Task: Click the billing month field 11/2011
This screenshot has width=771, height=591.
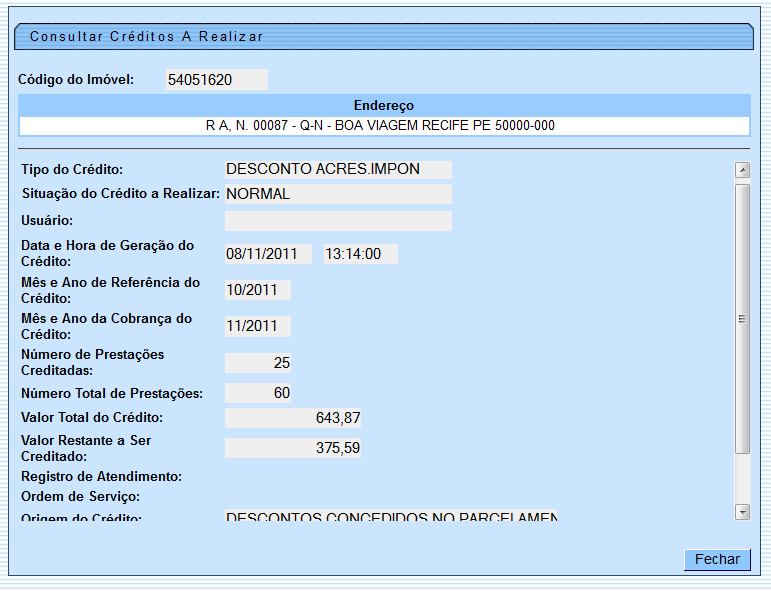Action: (258, 326)
